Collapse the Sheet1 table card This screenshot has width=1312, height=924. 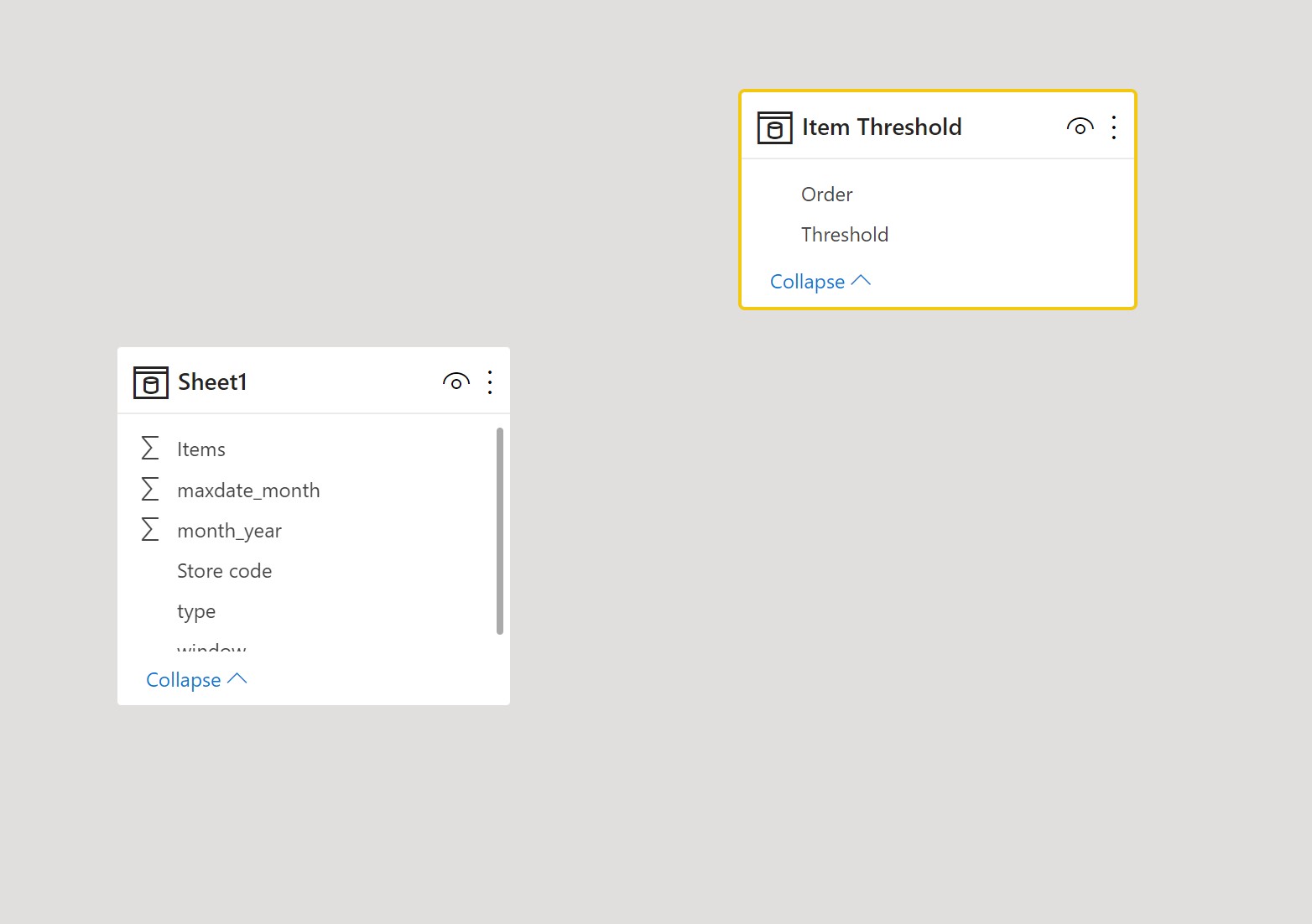pos(196,680)
